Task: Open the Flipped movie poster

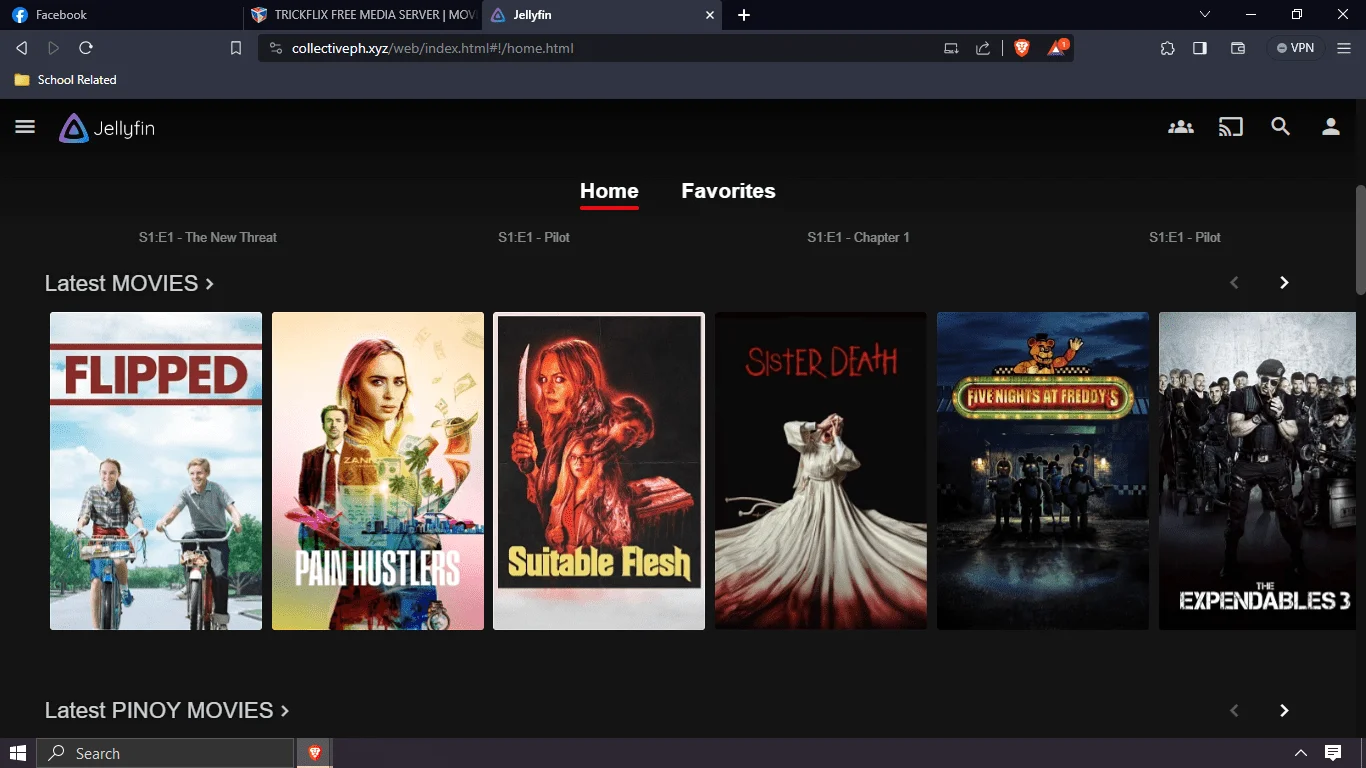Action: point(156,471)
